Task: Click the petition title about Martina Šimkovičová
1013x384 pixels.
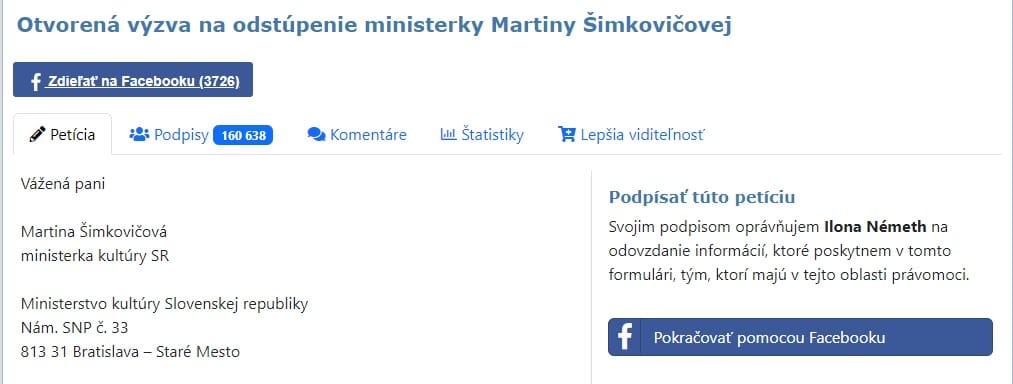Action: (x=374, y=25)
